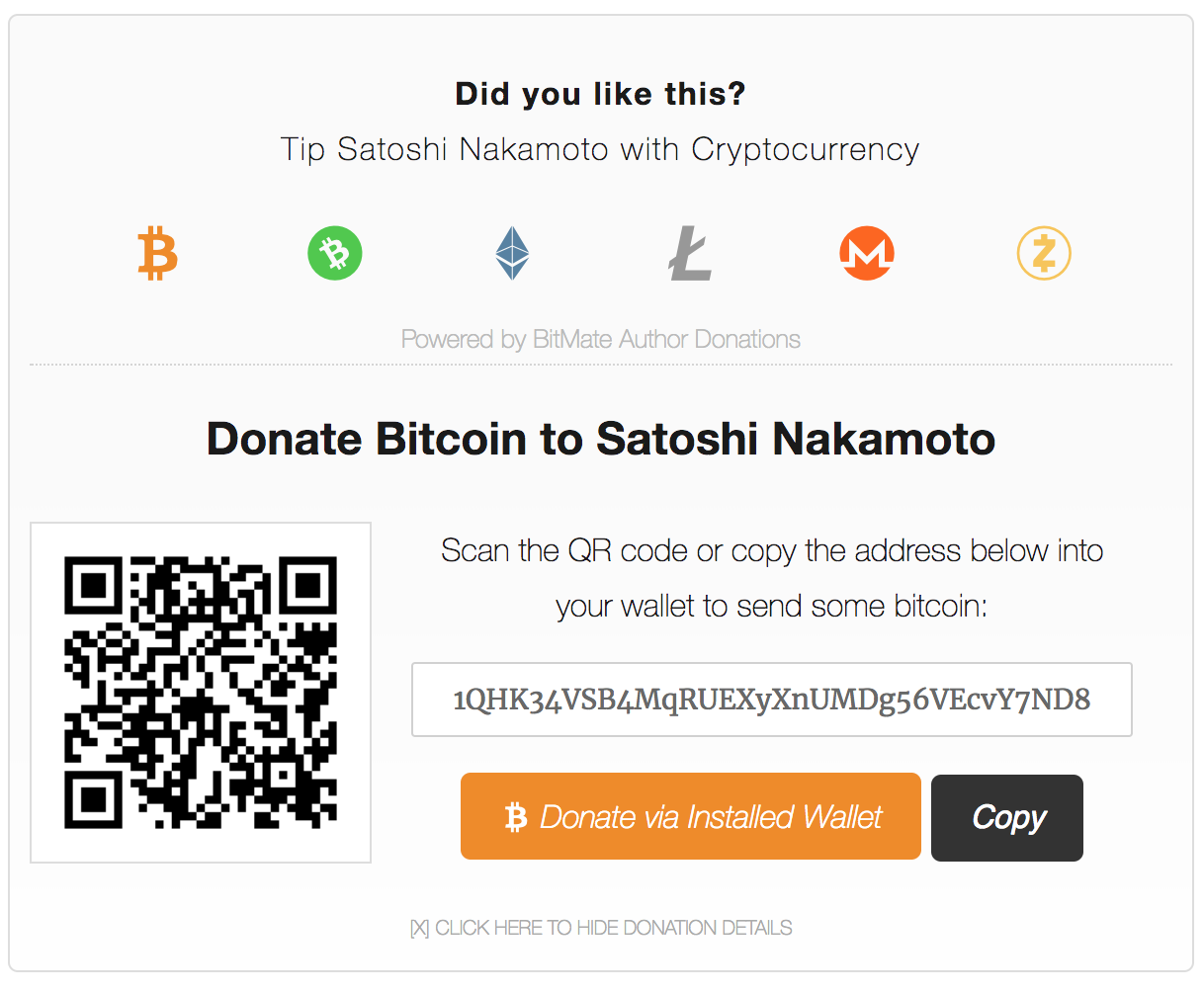Select the orange Bitcoin currency icon
Screen dimensions: 1204x992
coord(157,253)
